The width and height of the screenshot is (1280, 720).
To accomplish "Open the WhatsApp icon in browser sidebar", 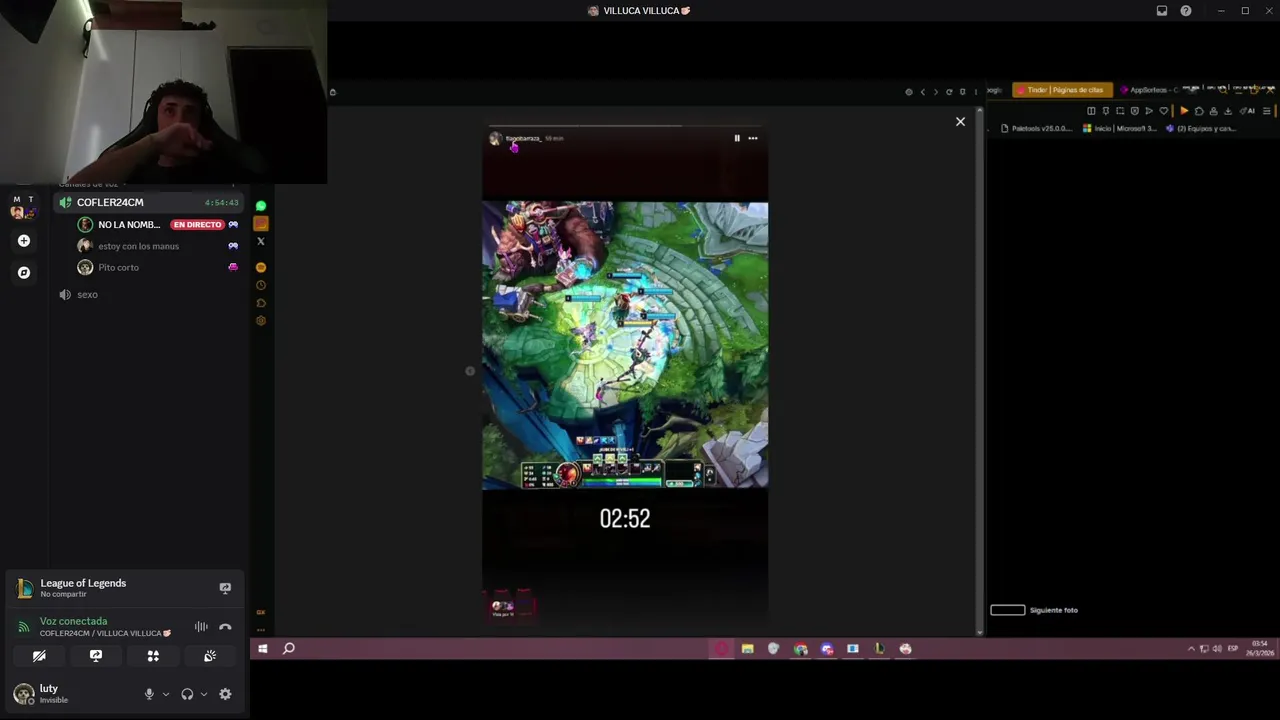I will [x=261, y=206].
